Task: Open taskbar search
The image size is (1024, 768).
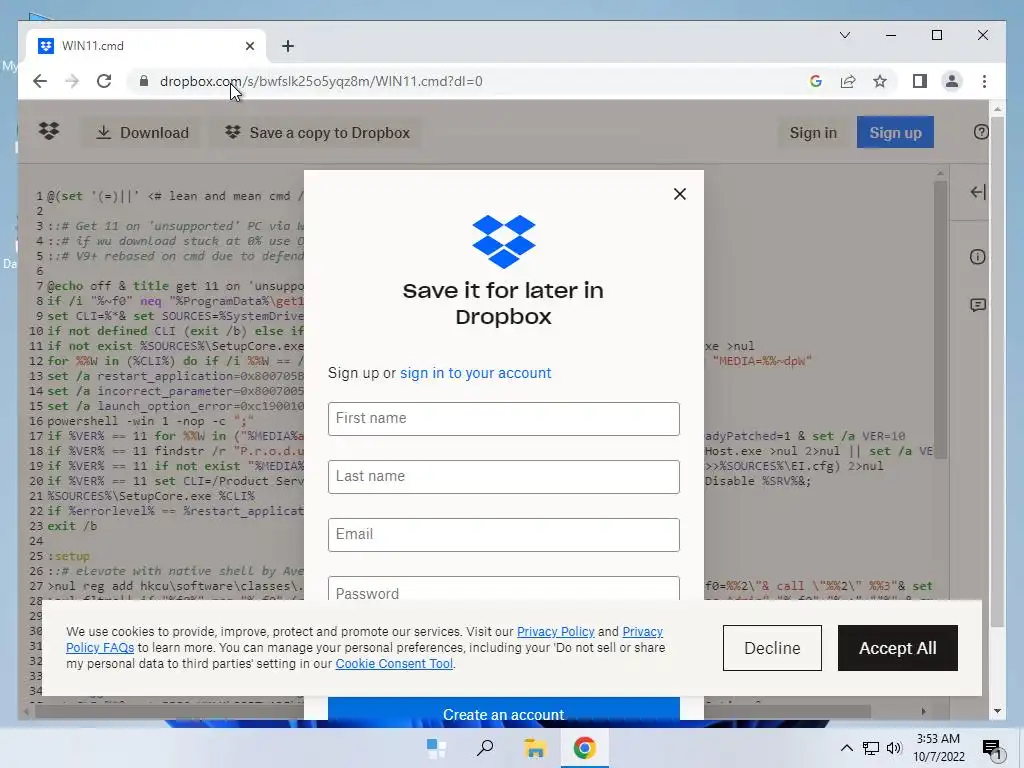Action: click(x=485, y=748)
